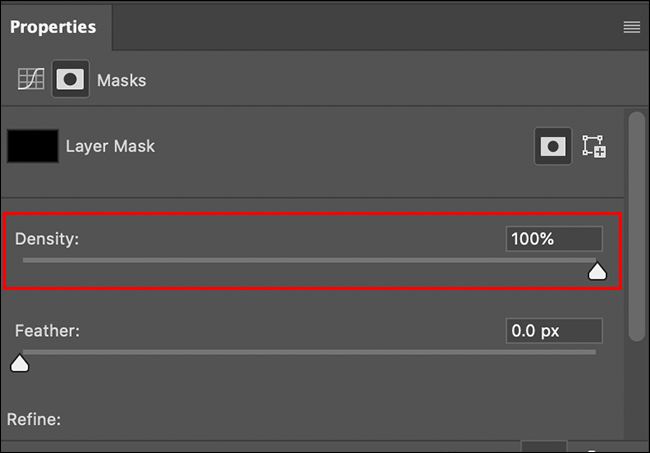Screen dimensions: 650x453
Task: Add a vector mask using its icon
Action: pos(594,146)
